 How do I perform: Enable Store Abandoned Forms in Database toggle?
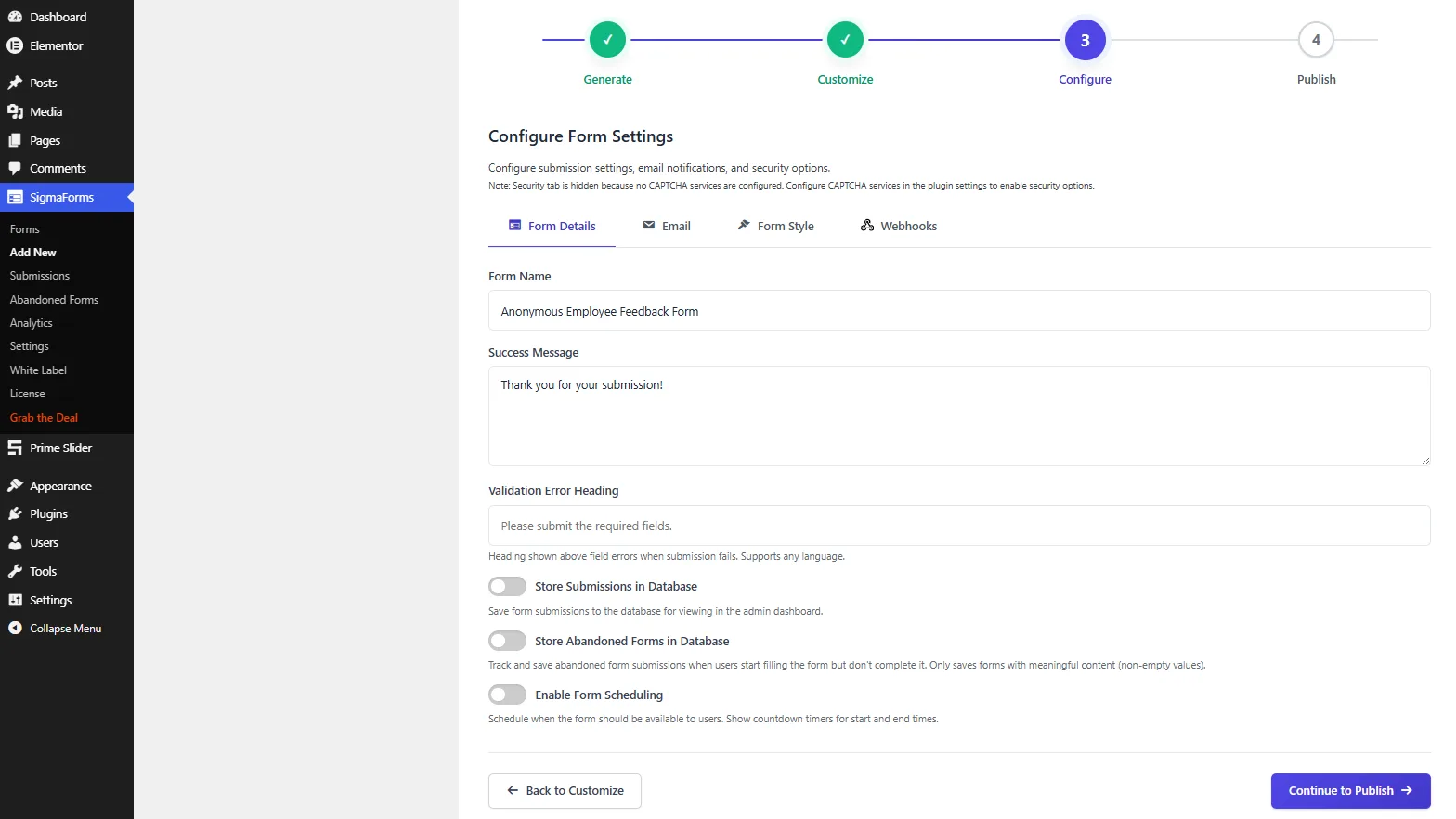coord(507,641)
